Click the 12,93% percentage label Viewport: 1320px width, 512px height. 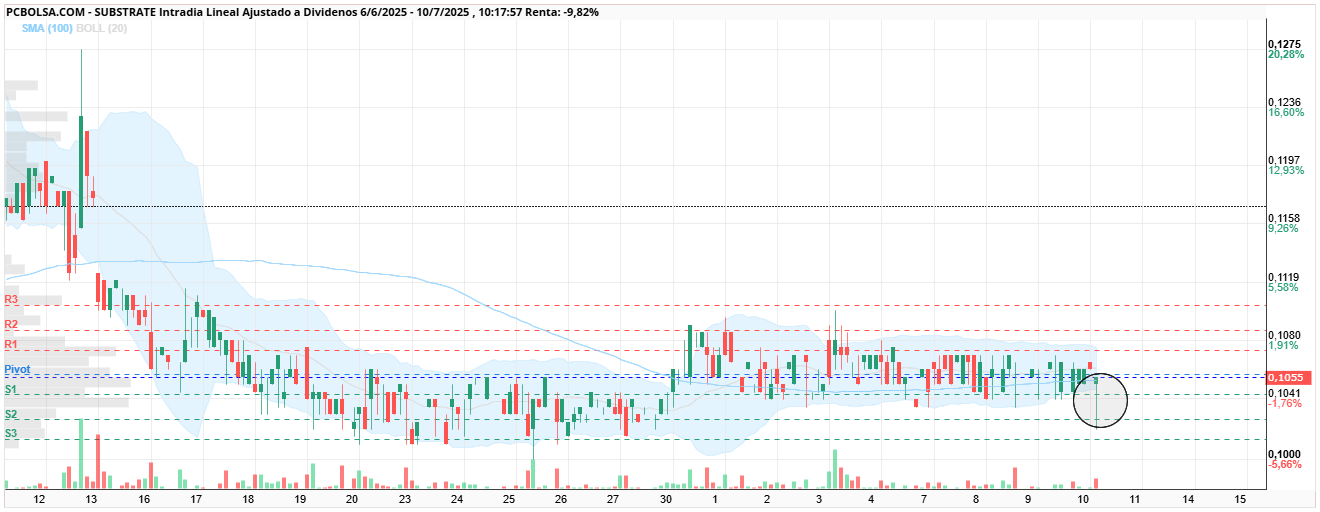(x=1286, y=171)
